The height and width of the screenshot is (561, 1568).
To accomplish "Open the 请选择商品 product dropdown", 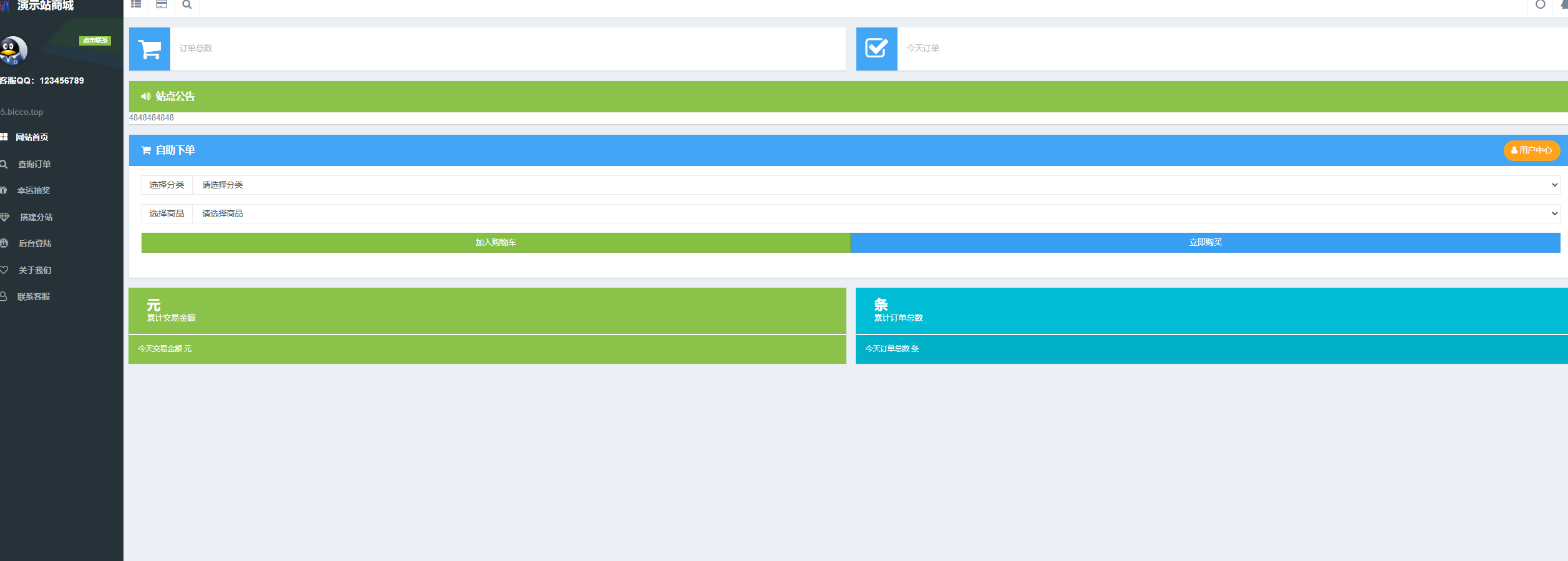I will click(876, 214).
